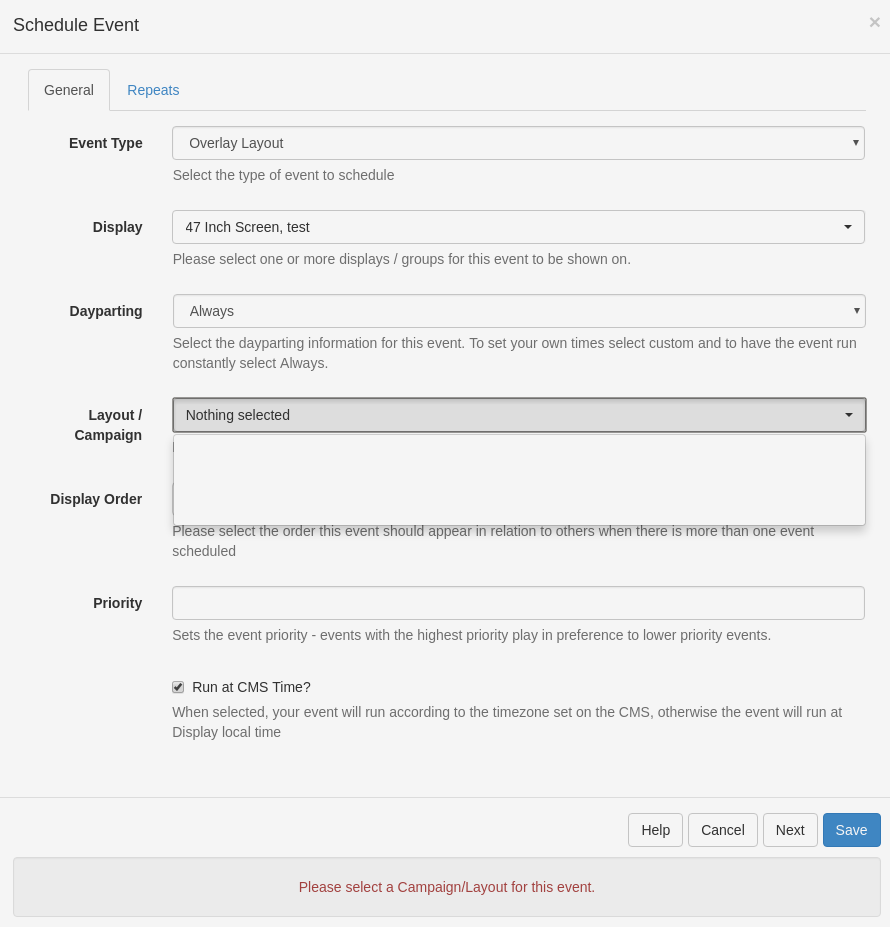Toggle via the Run at CMS Time? label
The height and width of the screenshot is (927, 890).
tap(251, 687)
